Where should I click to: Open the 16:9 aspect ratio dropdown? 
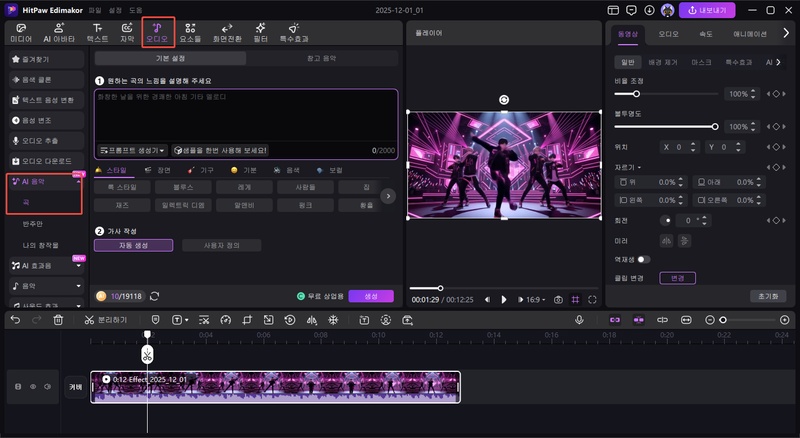click(x=533, y=299)
